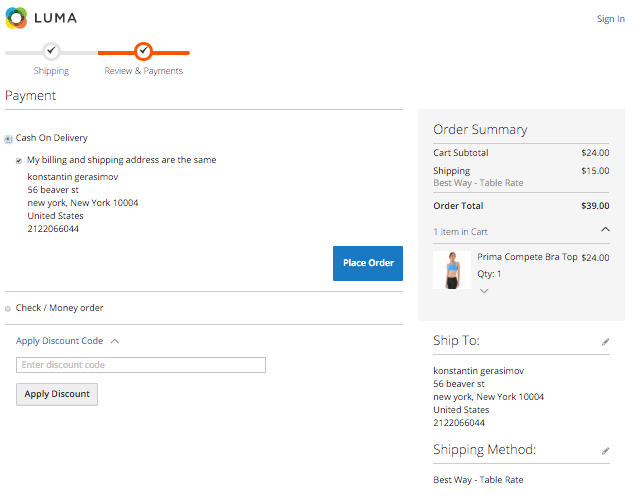This screenshot has width=638, height=503.
Task: Select the Cash On Delivery payment option
Action: (x=8, y=139)
